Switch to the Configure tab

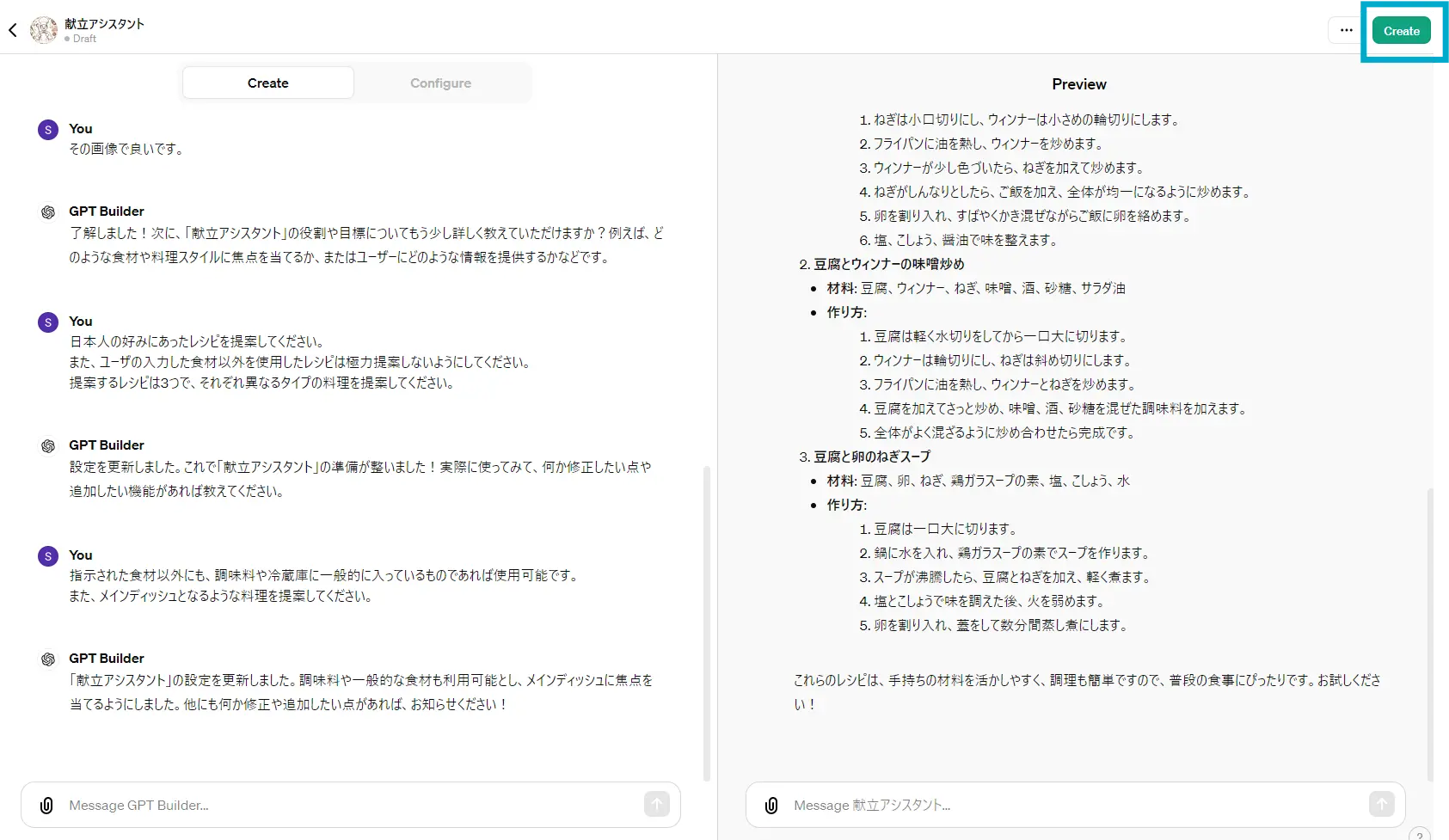440,83
